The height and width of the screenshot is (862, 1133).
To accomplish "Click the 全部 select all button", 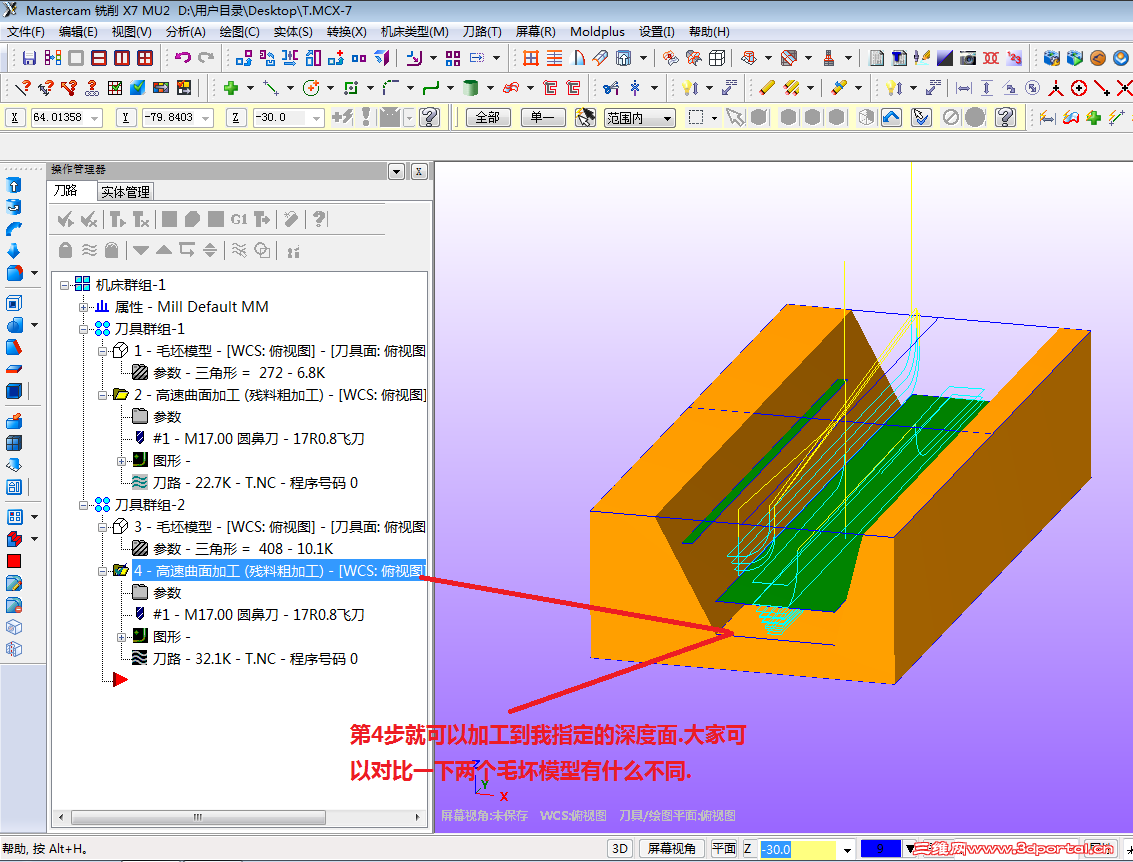I will point(488,117).
